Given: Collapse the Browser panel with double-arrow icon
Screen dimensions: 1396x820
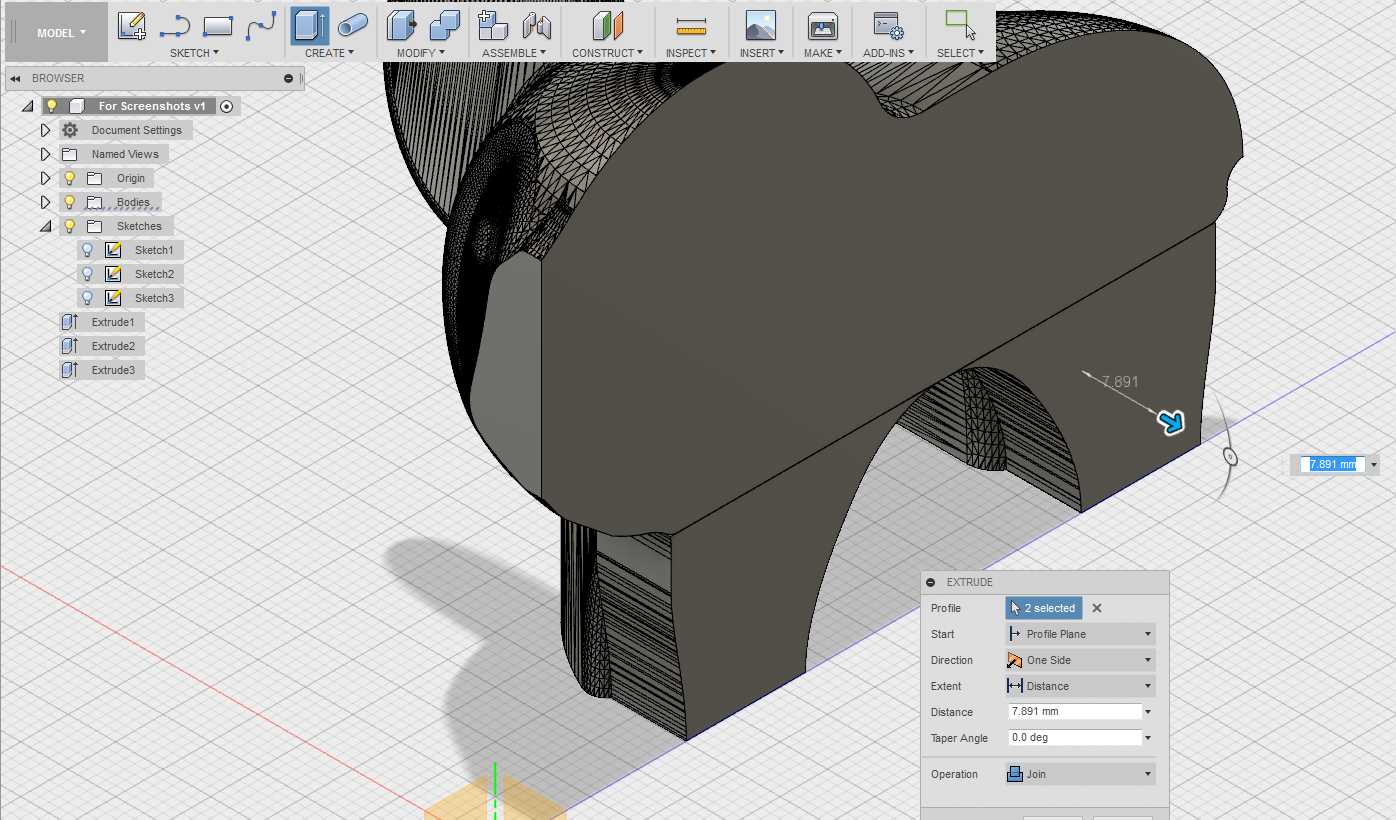Looking at the screenshot, I should point(15,78).
